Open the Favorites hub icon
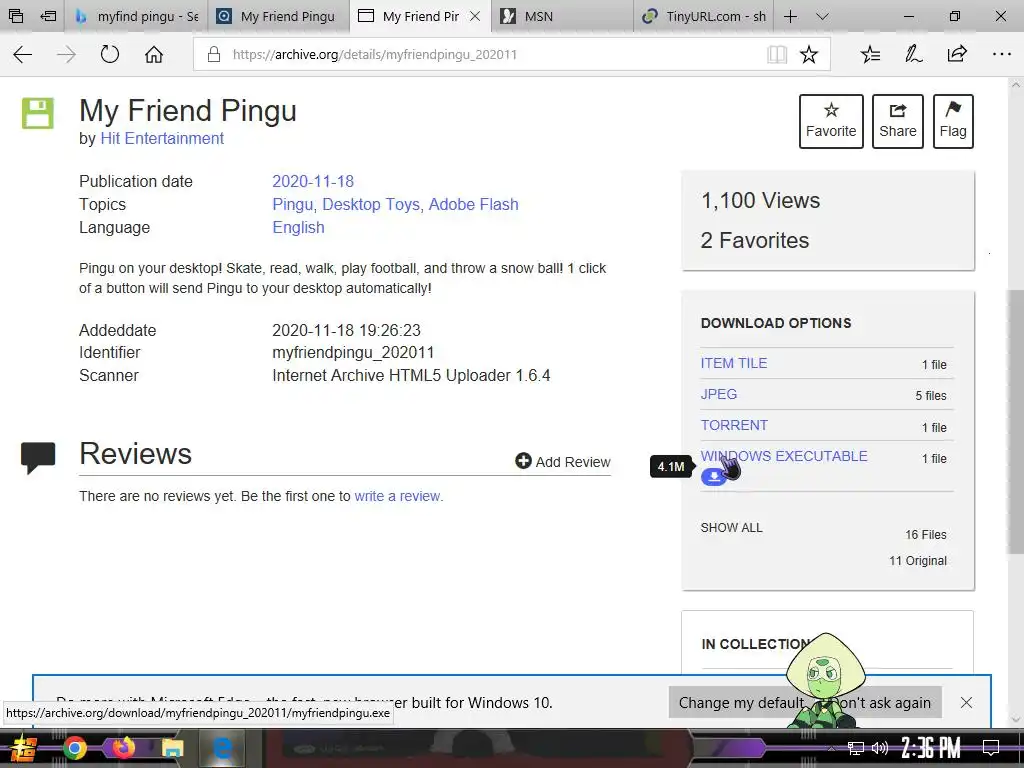 pyautogui.click(x=870, y=54)
